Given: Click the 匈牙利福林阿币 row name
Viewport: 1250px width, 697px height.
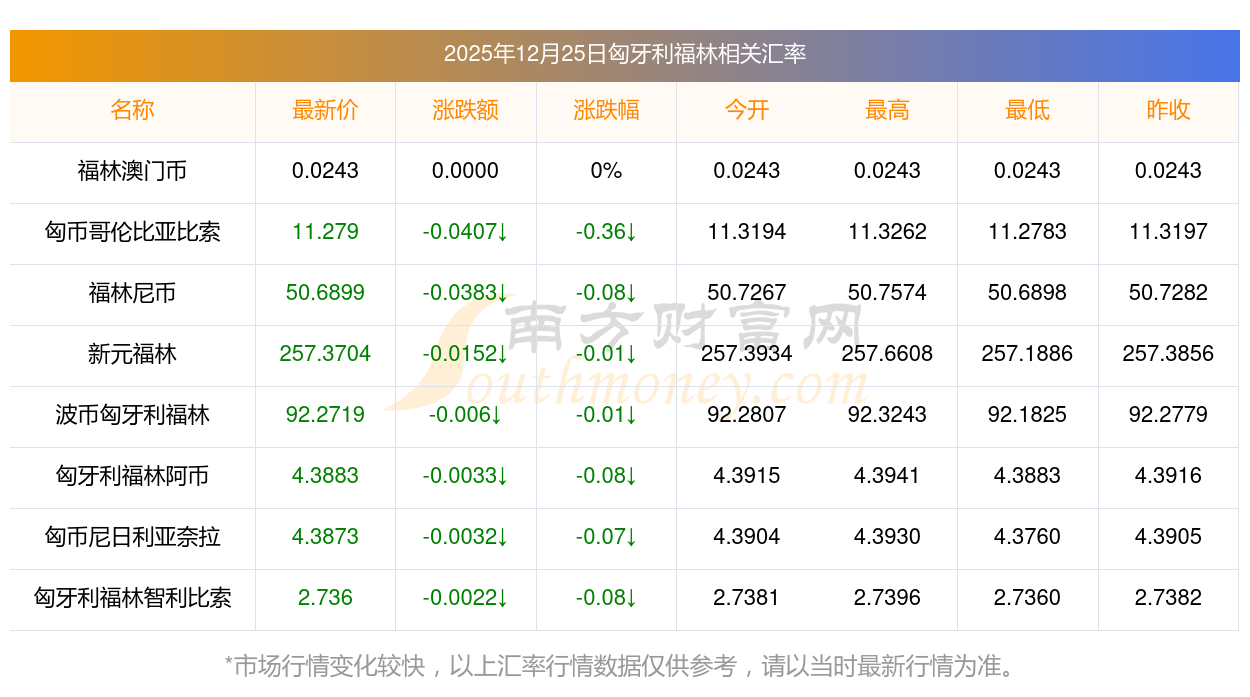Looking at the screenshot, I should [x=132, y=476].
